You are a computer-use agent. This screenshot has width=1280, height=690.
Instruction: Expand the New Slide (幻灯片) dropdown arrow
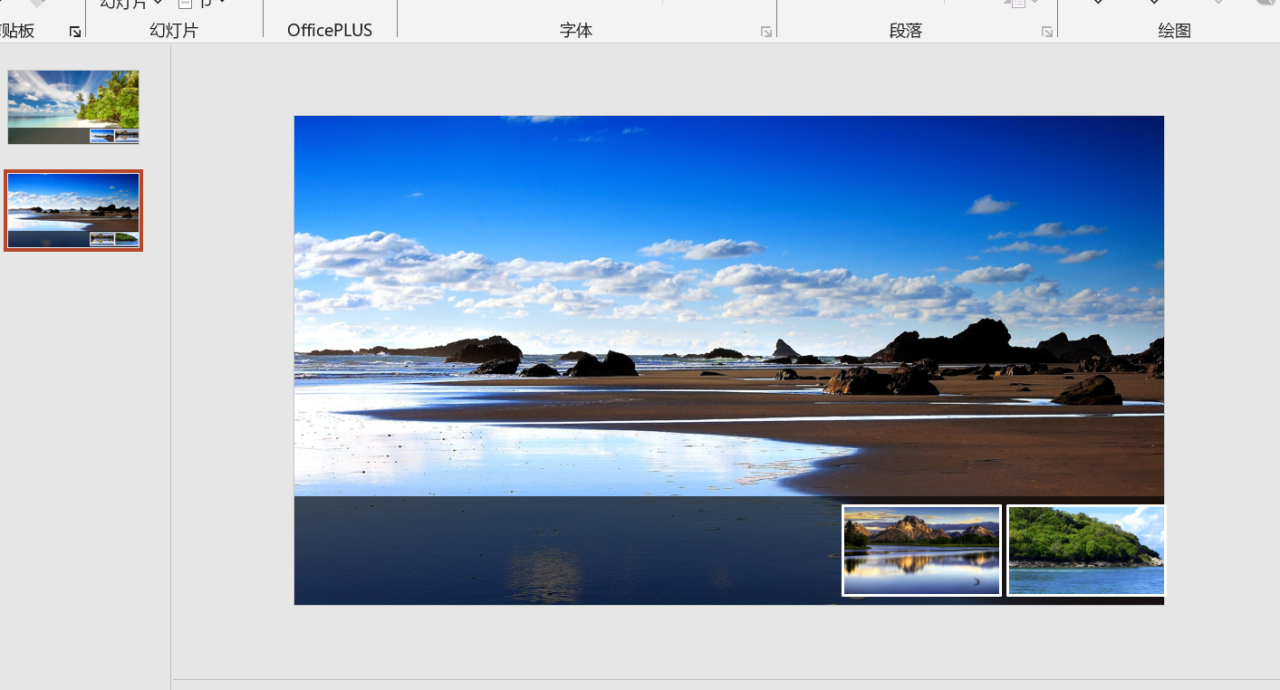point(158,4)
